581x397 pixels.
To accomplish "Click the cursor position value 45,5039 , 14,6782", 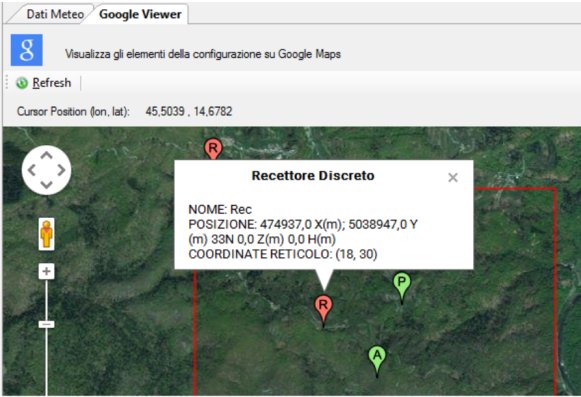I will click(x=189, y=111).
